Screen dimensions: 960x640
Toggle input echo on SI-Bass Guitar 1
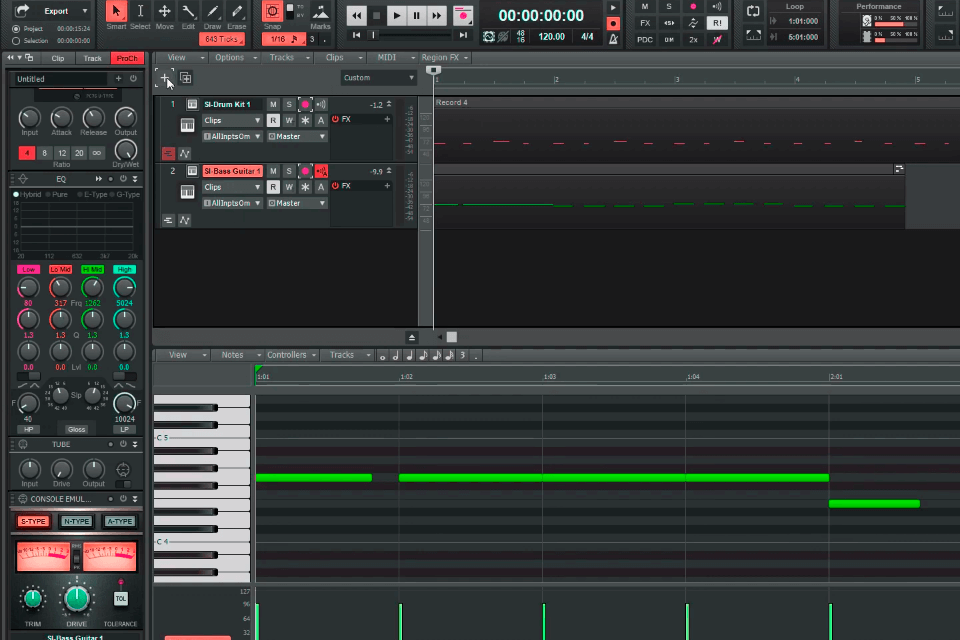(x=321, y=171)
